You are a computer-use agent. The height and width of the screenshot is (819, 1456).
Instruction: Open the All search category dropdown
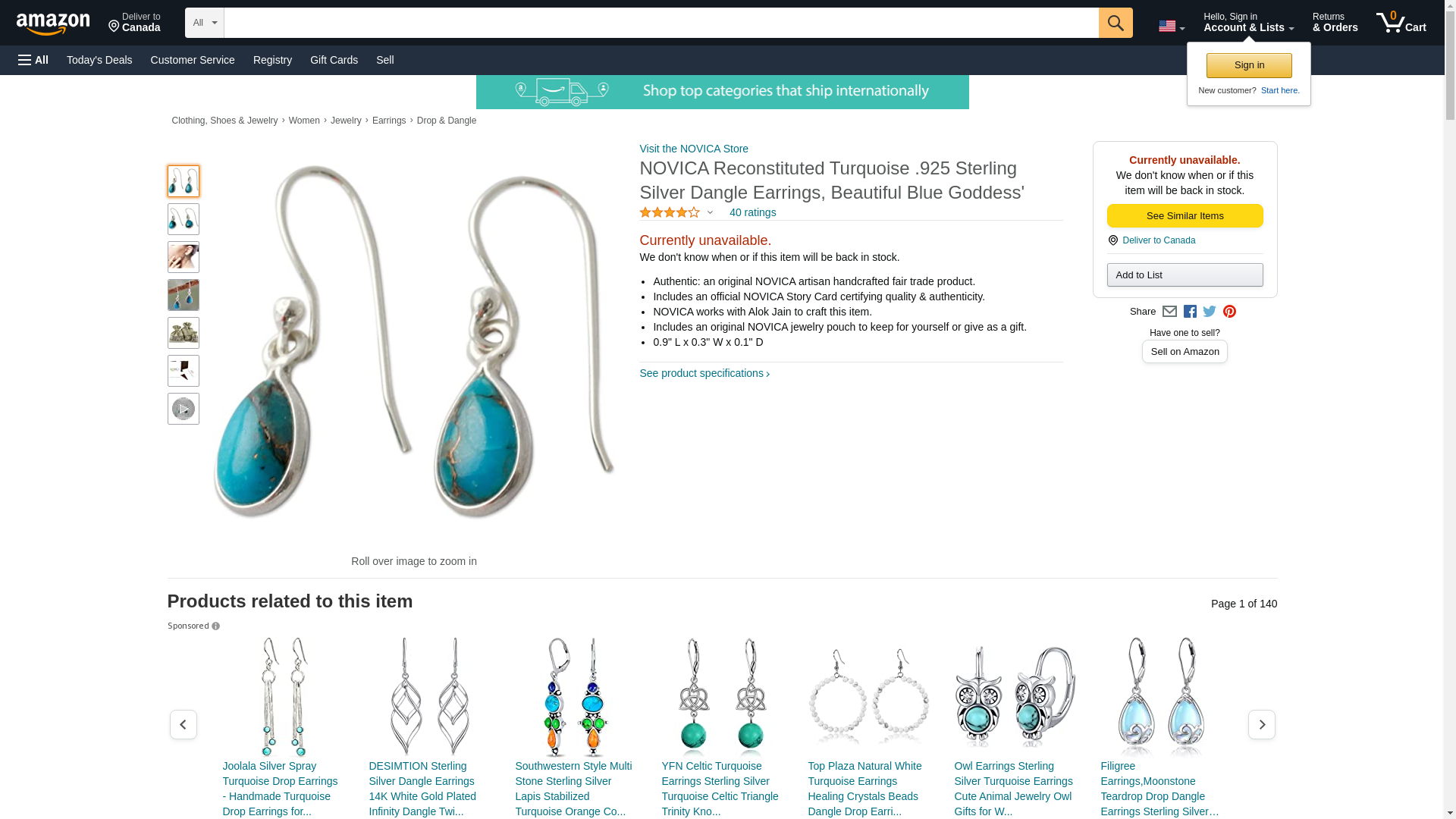[204, 23]
